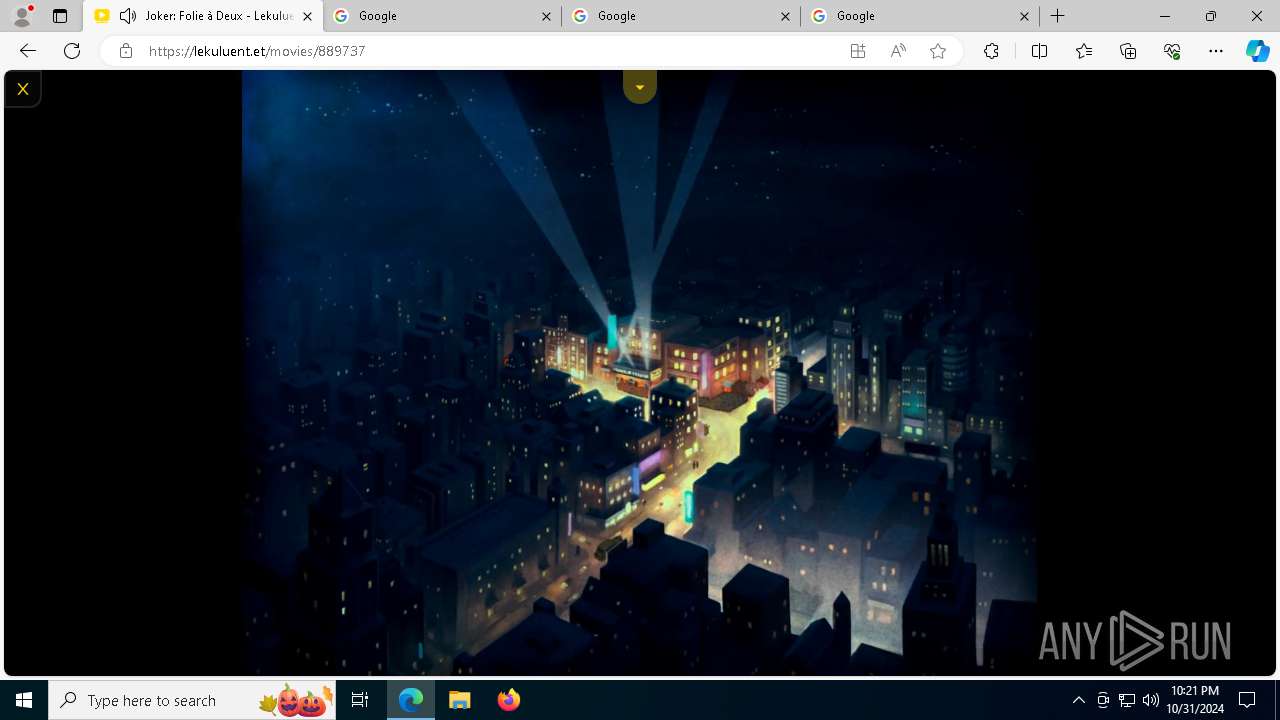1280x720 pixels.
Task: Open File Explorer from the taskbar
Action: 459,700
